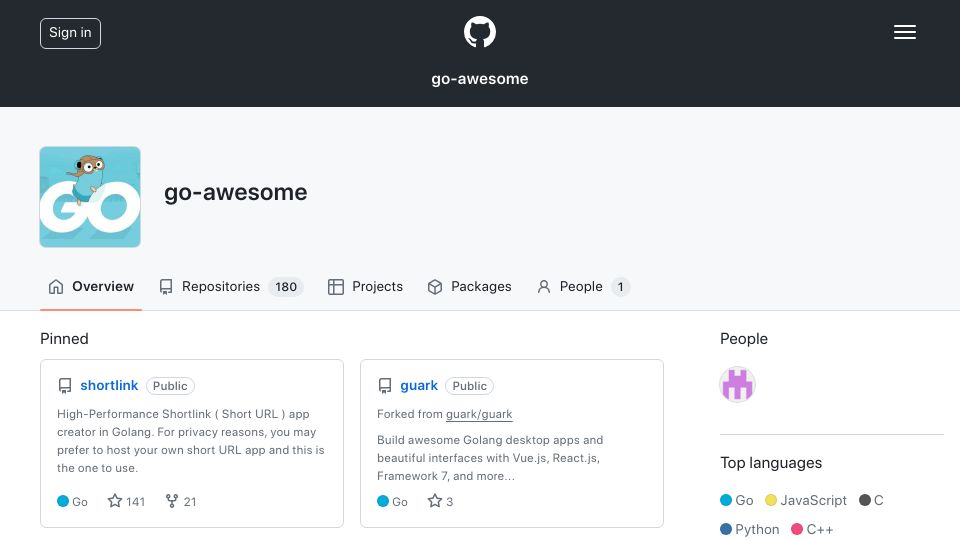This screenshot has width=960, height=540.
Task: Click the shortlink description text
Action: 190,441
